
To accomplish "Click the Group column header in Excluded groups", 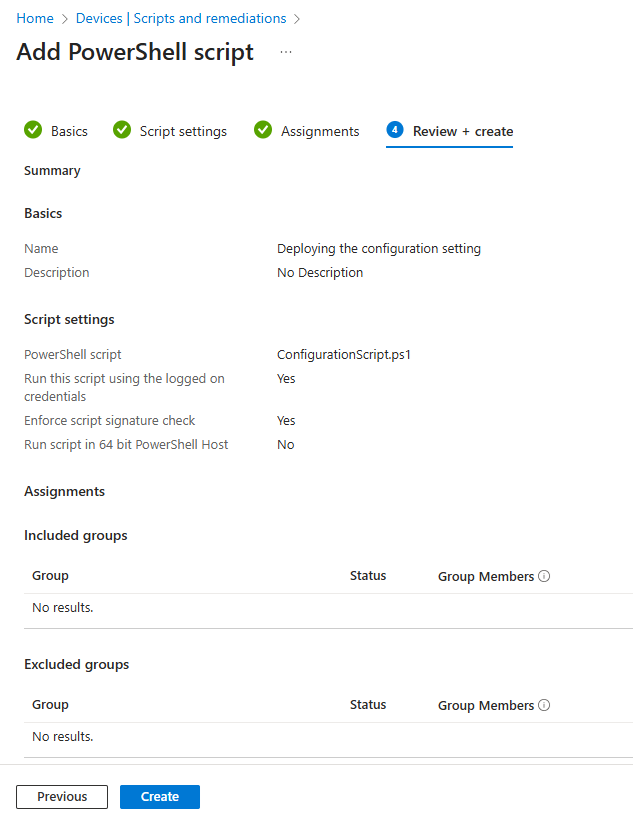I will [50, 704].
